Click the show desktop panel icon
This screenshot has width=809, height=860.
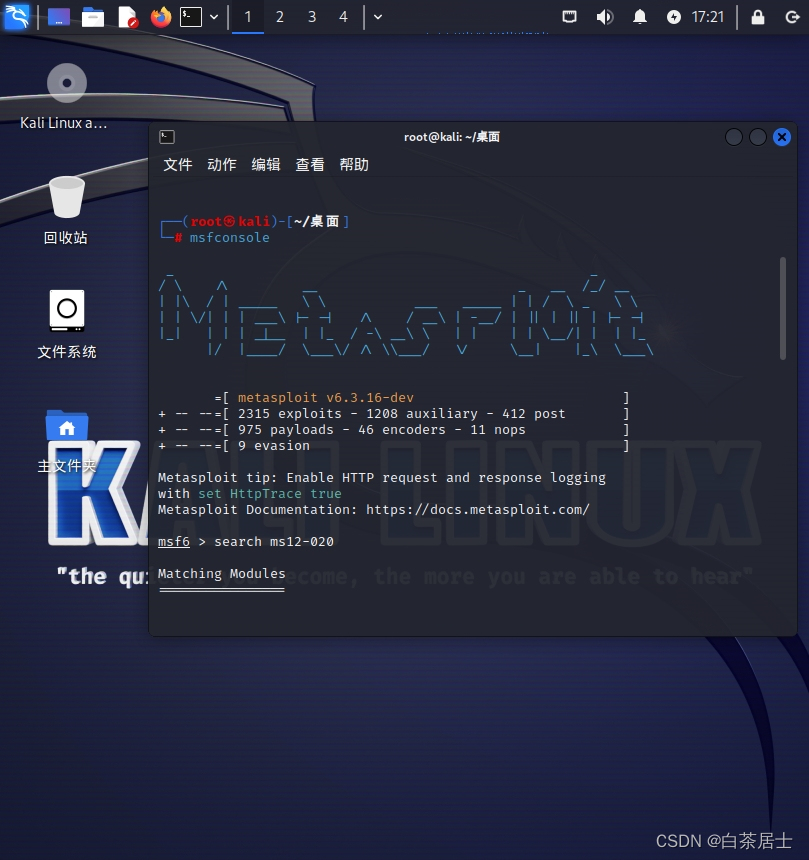59,17
